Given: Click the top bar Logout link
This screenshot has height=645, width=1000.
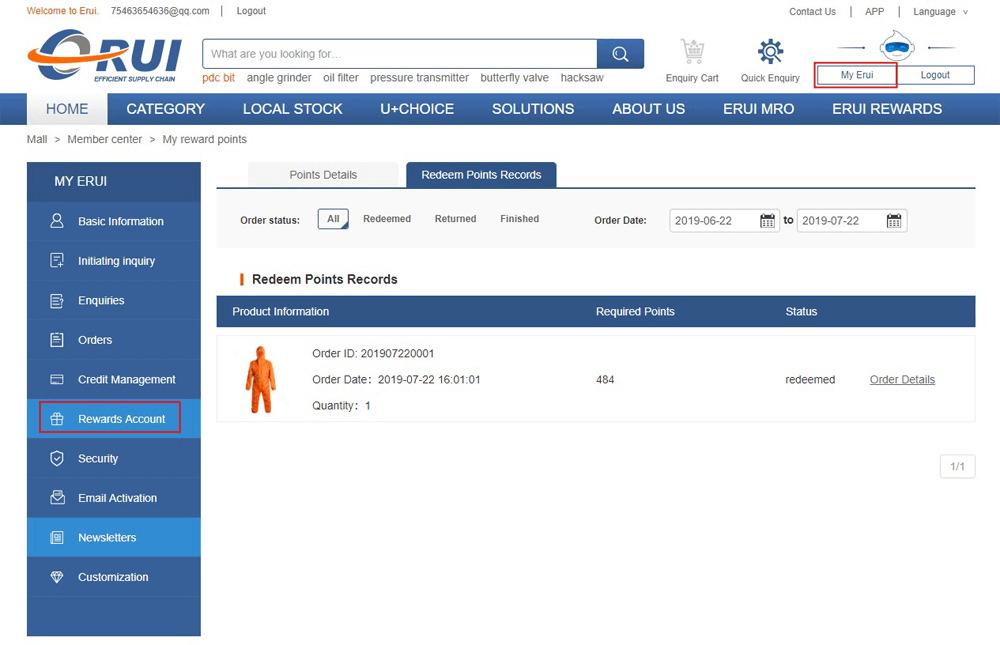Looking at the screenshot, I should 251,11.
